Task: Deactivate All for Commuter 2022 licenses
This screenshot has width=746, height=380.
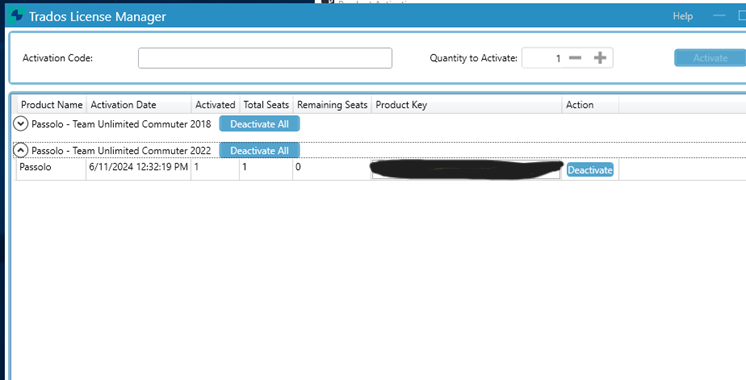Action: (259, 150)
